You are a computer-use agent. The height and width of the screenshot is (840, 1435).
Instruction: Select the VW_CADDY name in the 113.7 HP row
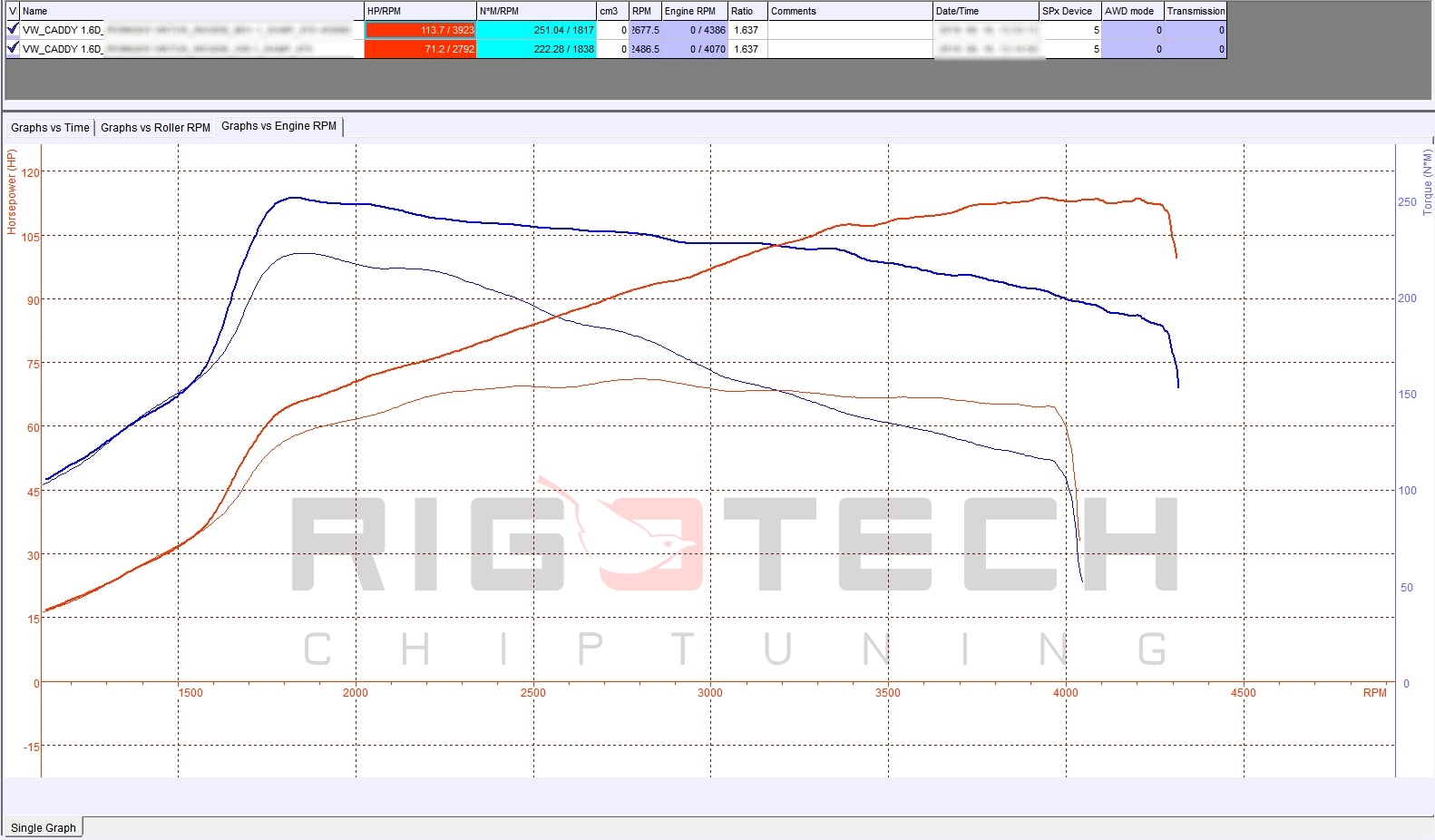click(191, 30)
